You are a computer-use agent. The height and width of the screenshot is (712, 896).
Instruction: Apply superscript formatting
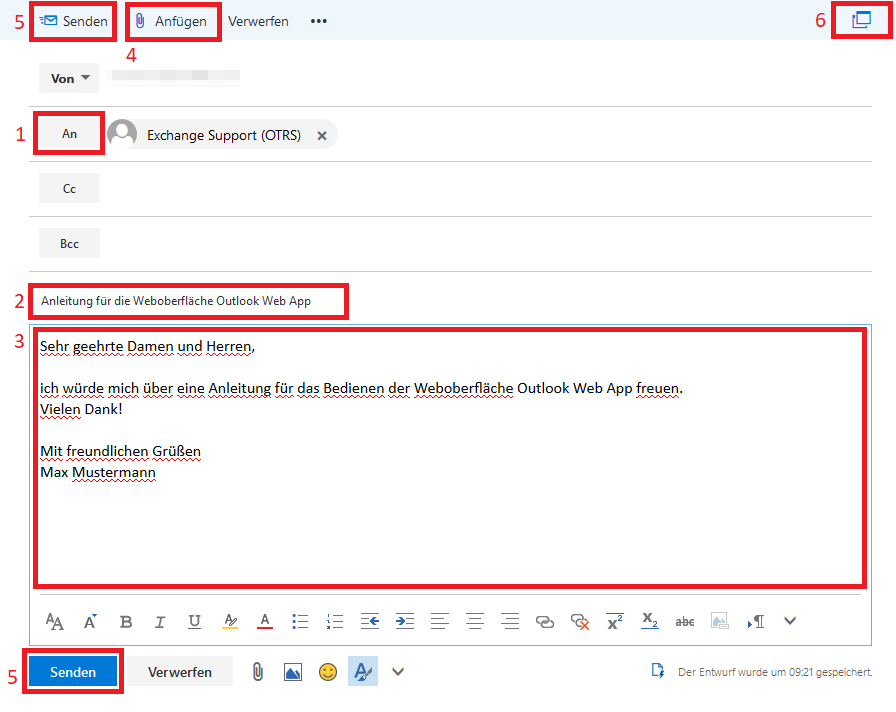(x=615, y=621)
